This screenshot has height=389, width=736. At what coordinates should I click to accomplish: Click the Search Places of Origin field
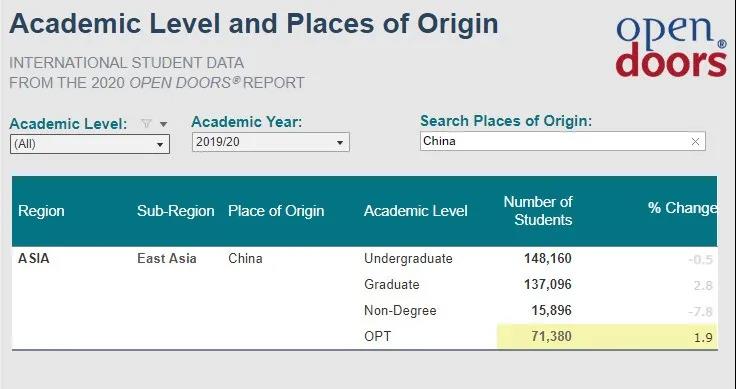click(x=562, y=141)
